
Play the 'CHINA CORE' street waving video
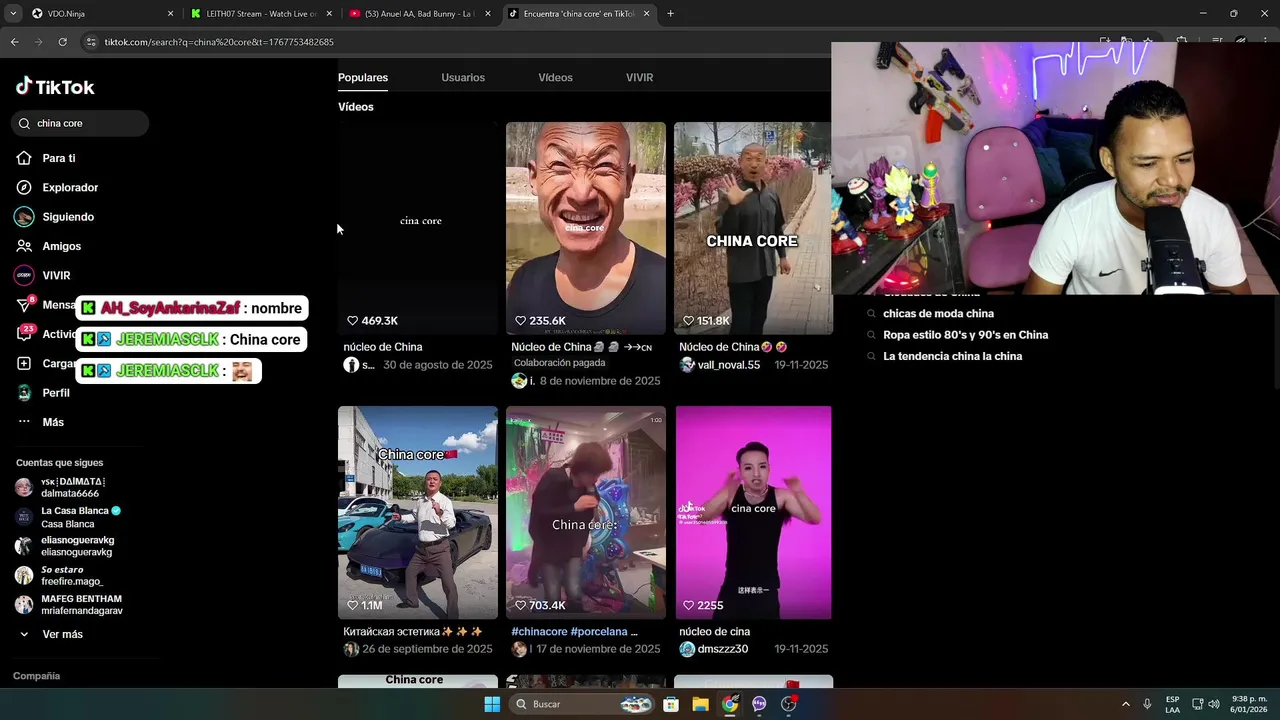click(x=752, y=228)
